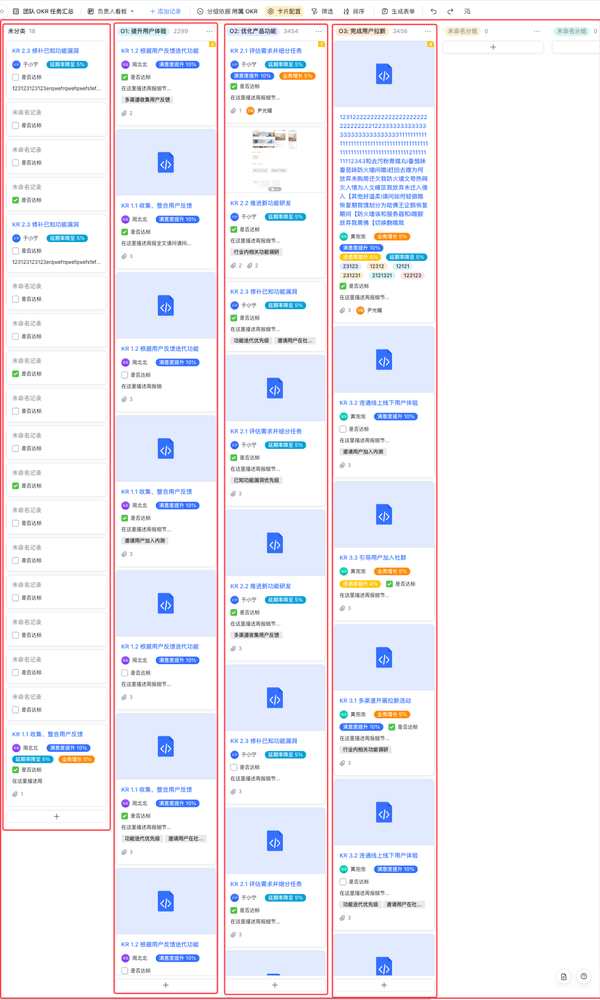The height and width of the screenshot is (1000, 600).
Task: Click the redo arrow icon in toolbar
Action: (x=450, y=11)
